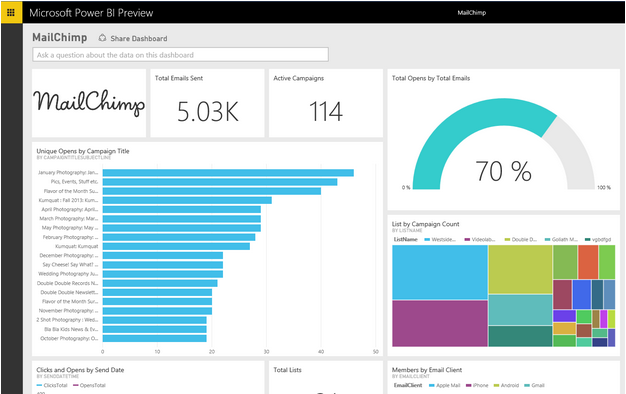Select the large purple treemap block
Screen dimensions: 626x394
click(x=440, y=323)
